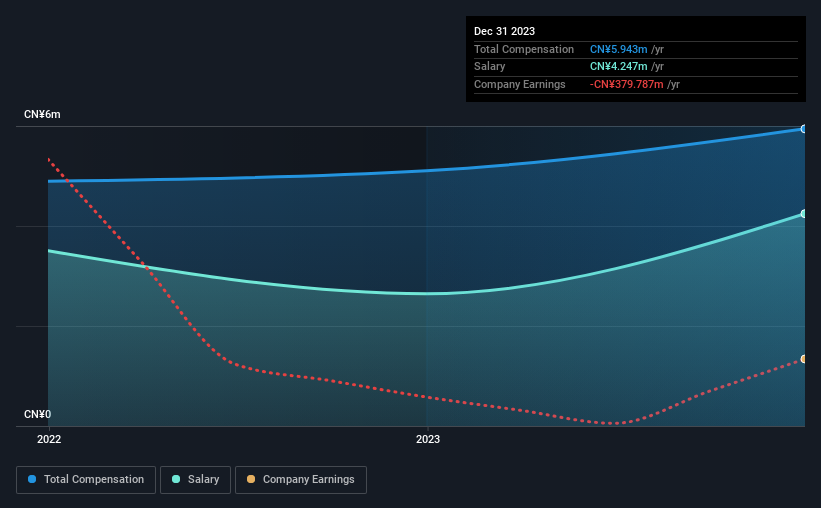Click the Total Compensation tooltip row label
Image resolution: width=821 pixels, height=508 pixels.
coord(524,49)
